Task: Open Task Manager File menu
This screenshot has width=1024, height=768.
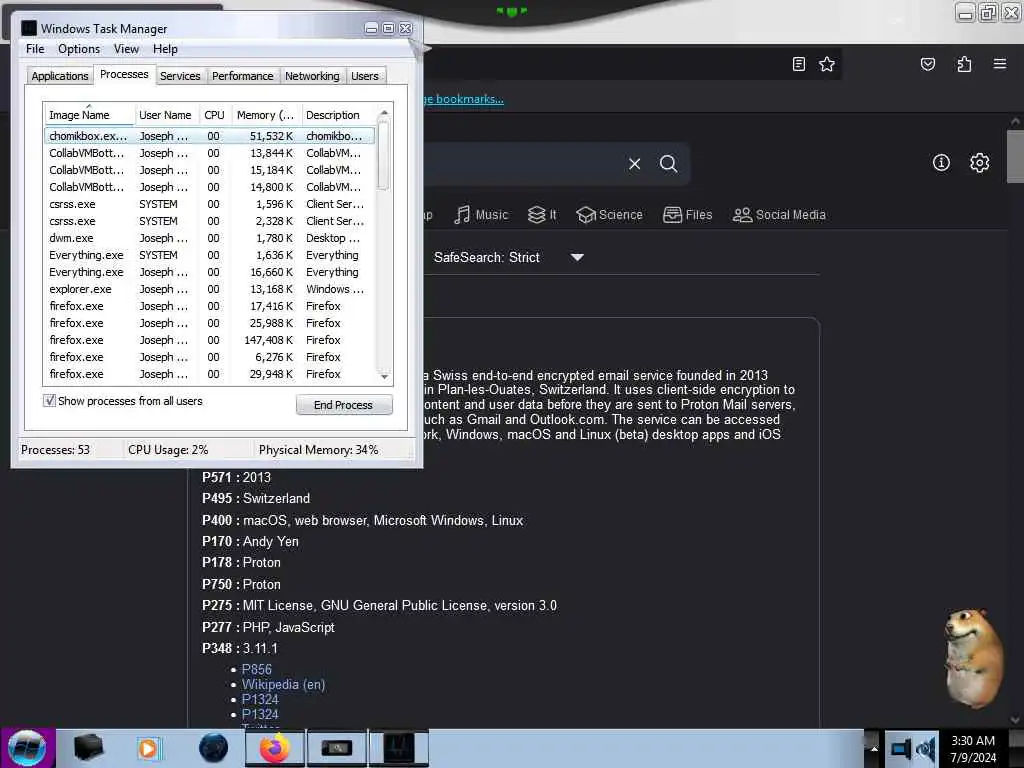Action: (x=35, y=49)
